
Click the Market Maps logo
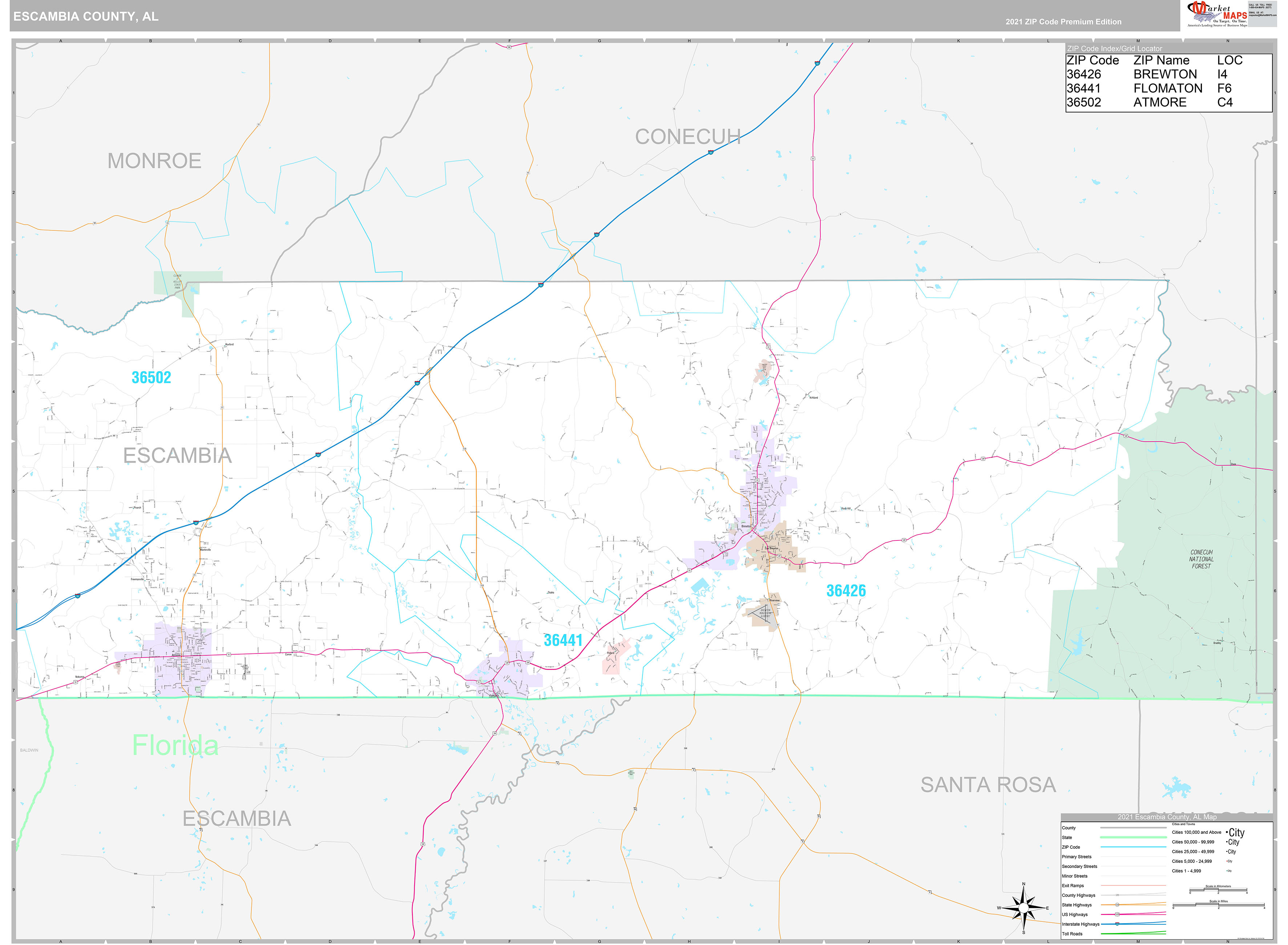[x=1216, y=14]
